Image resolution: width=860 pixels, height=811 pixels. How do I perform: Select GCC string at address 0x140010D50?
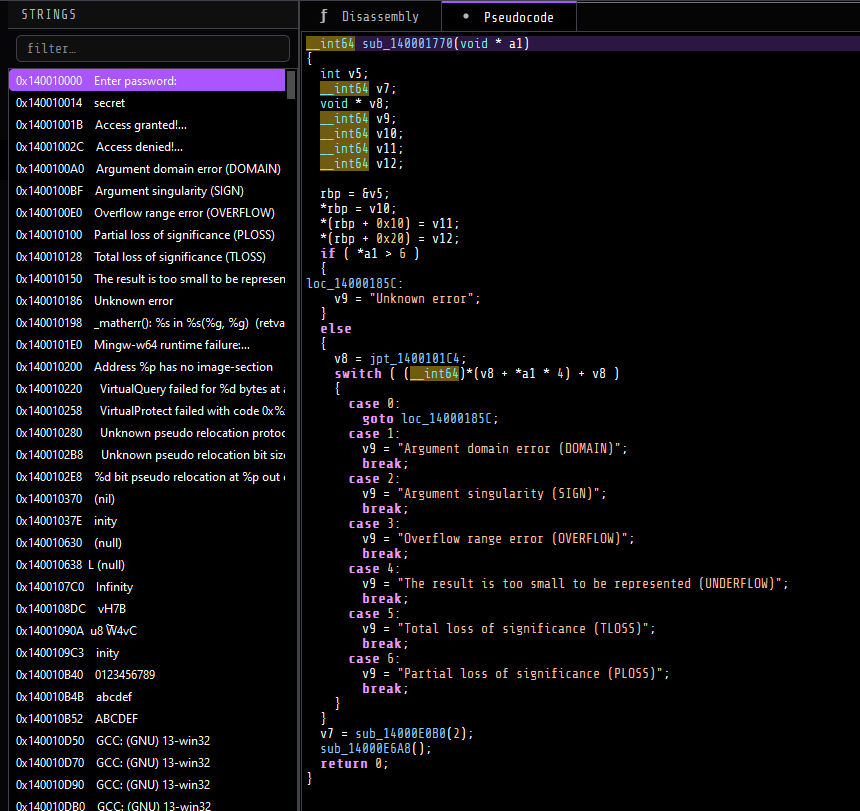tap(147, 740)
